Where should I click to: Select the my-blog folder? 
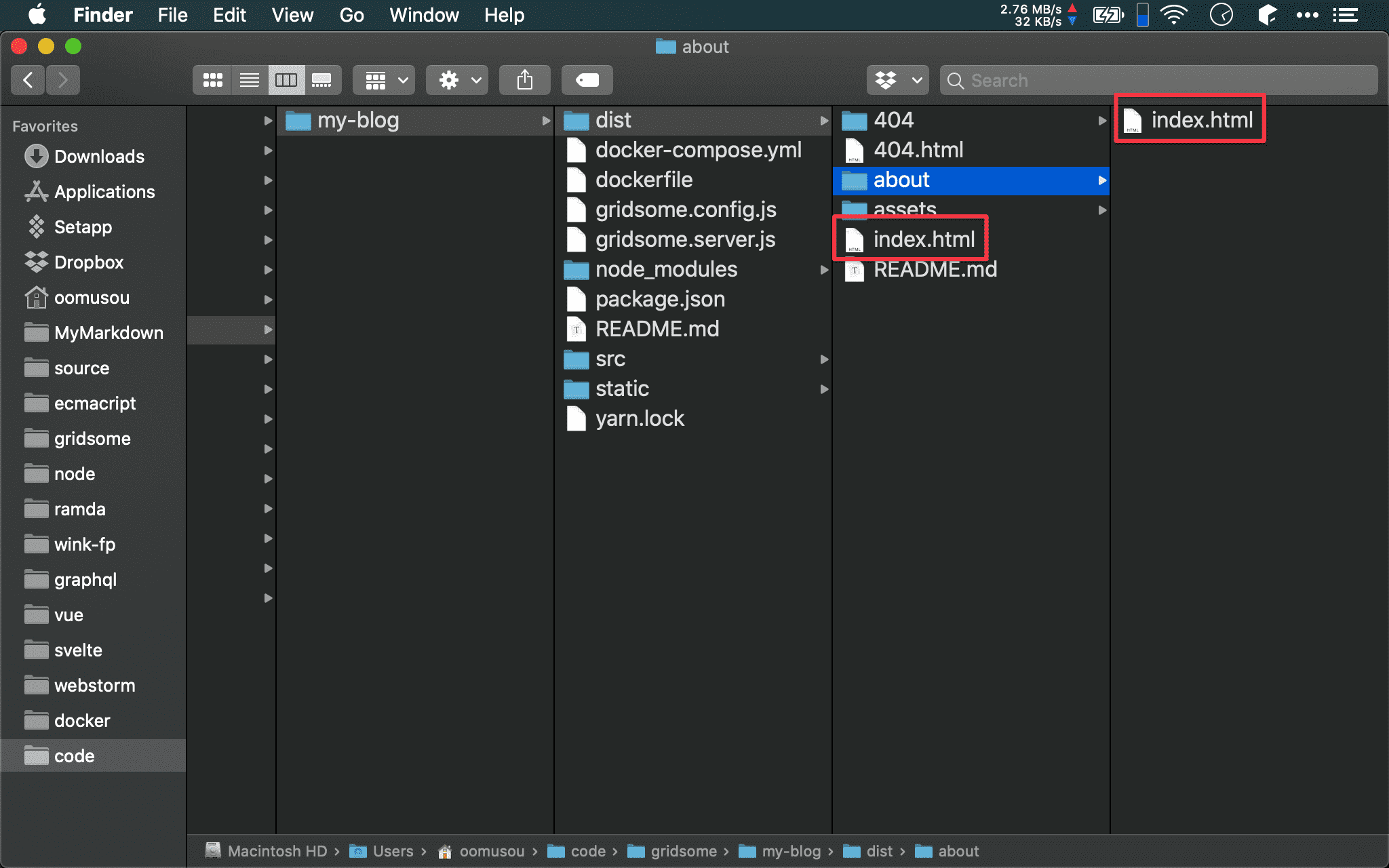pos(415,121)
